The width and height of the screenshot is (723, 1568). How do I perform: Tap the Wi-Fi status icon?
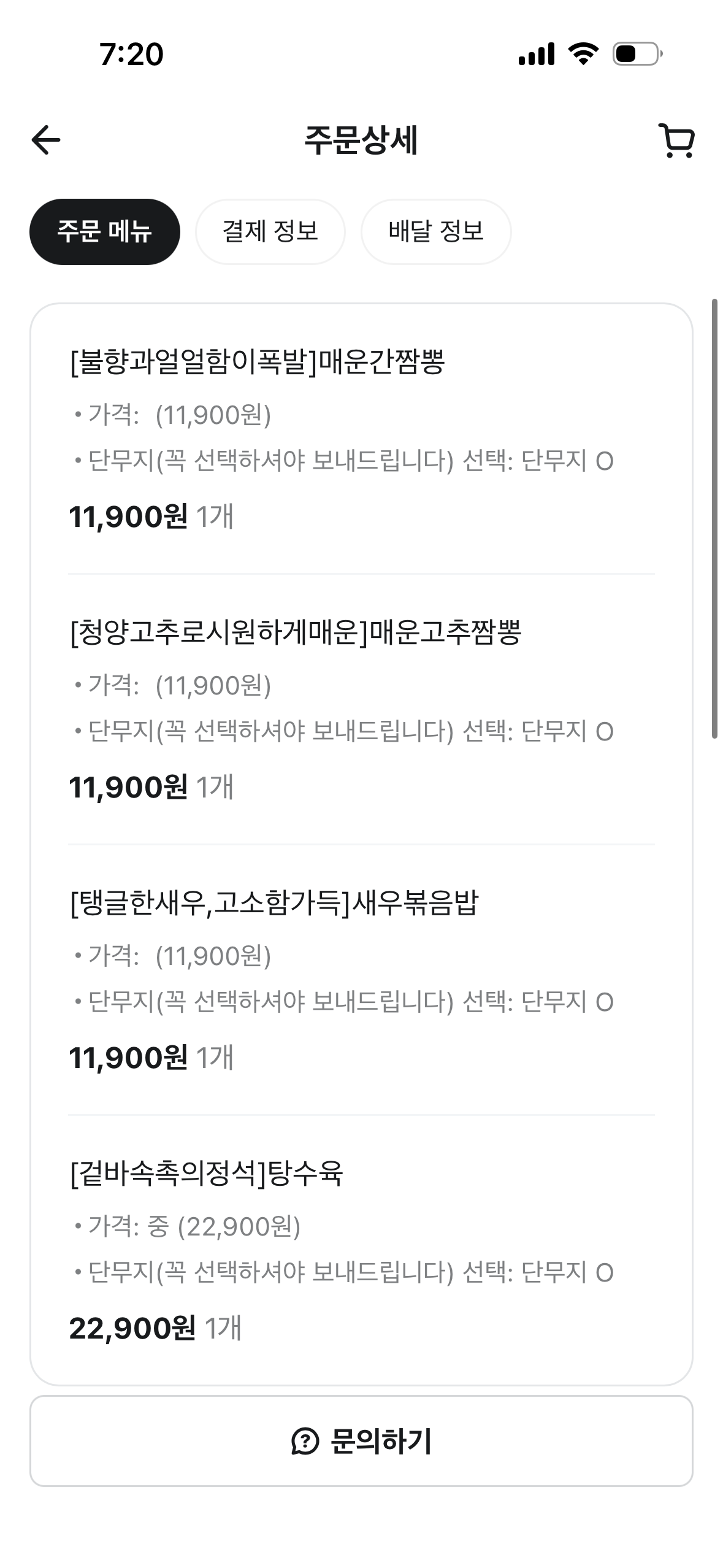pos(583,54)
